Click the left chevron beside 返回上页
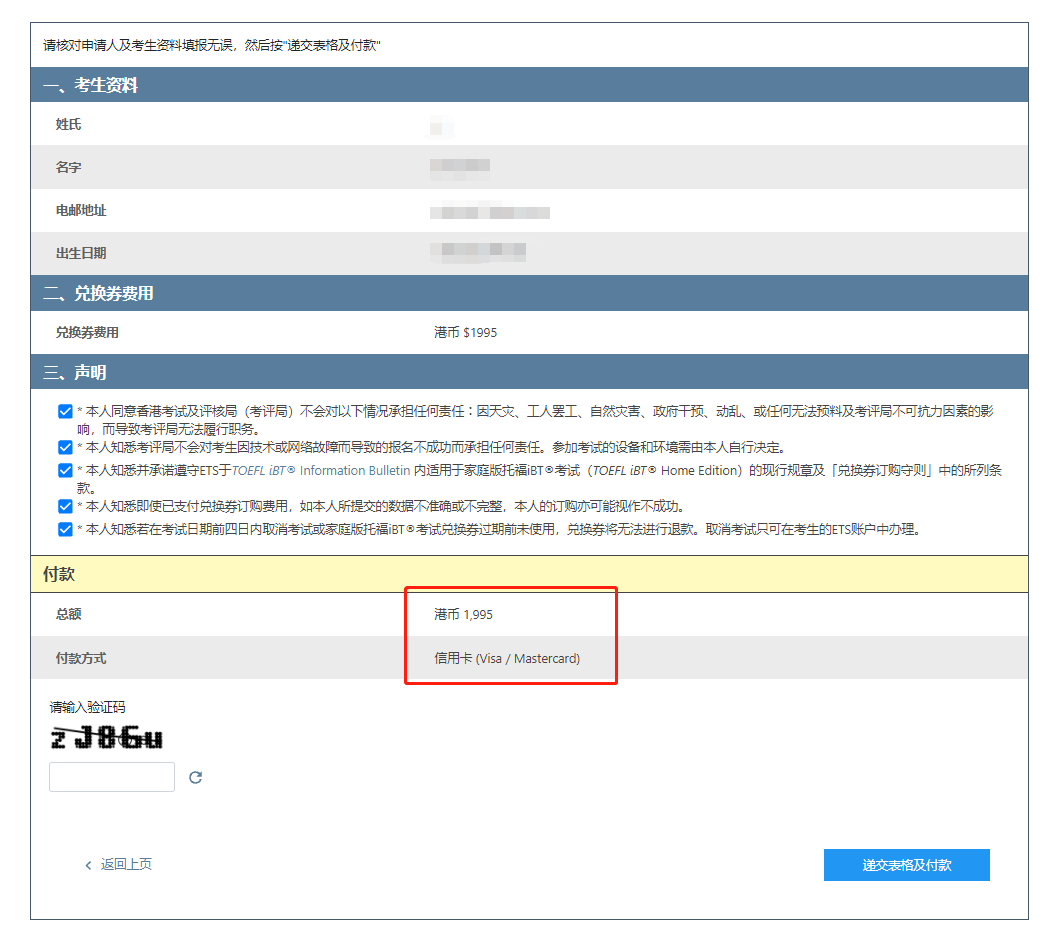 point(88,865)
